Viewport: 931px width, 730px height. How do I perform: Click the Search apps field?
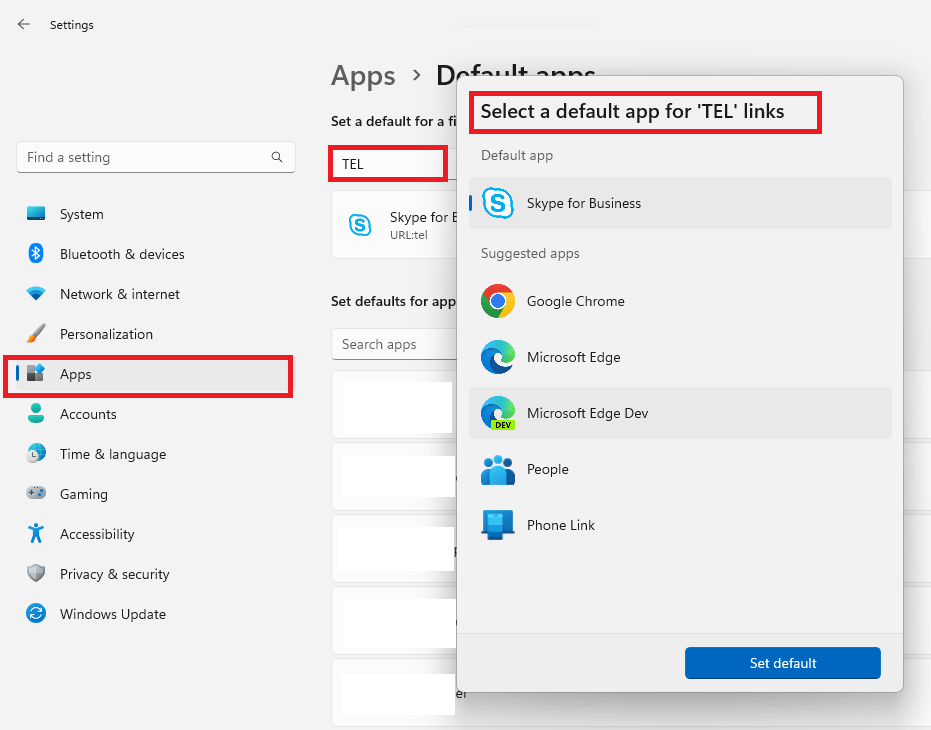394,345
